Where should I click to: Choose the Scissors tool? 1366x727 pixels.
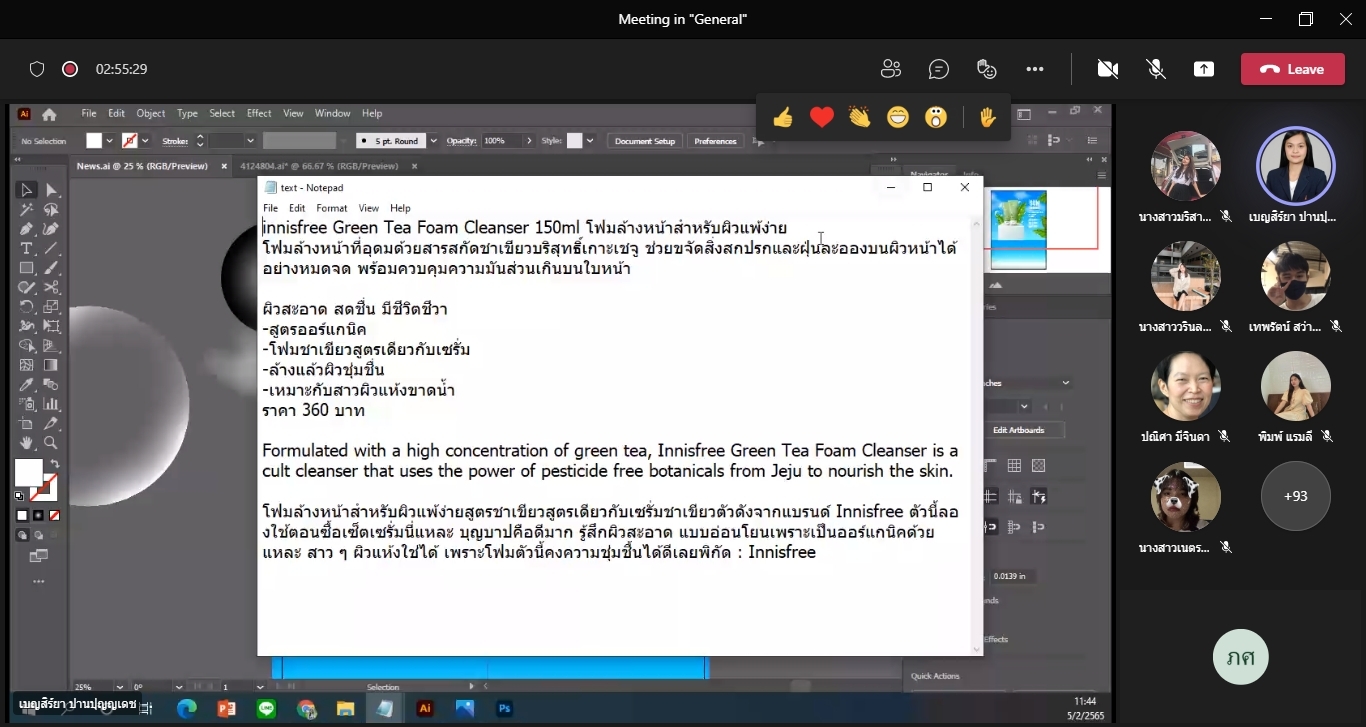[x=51, y=287]
